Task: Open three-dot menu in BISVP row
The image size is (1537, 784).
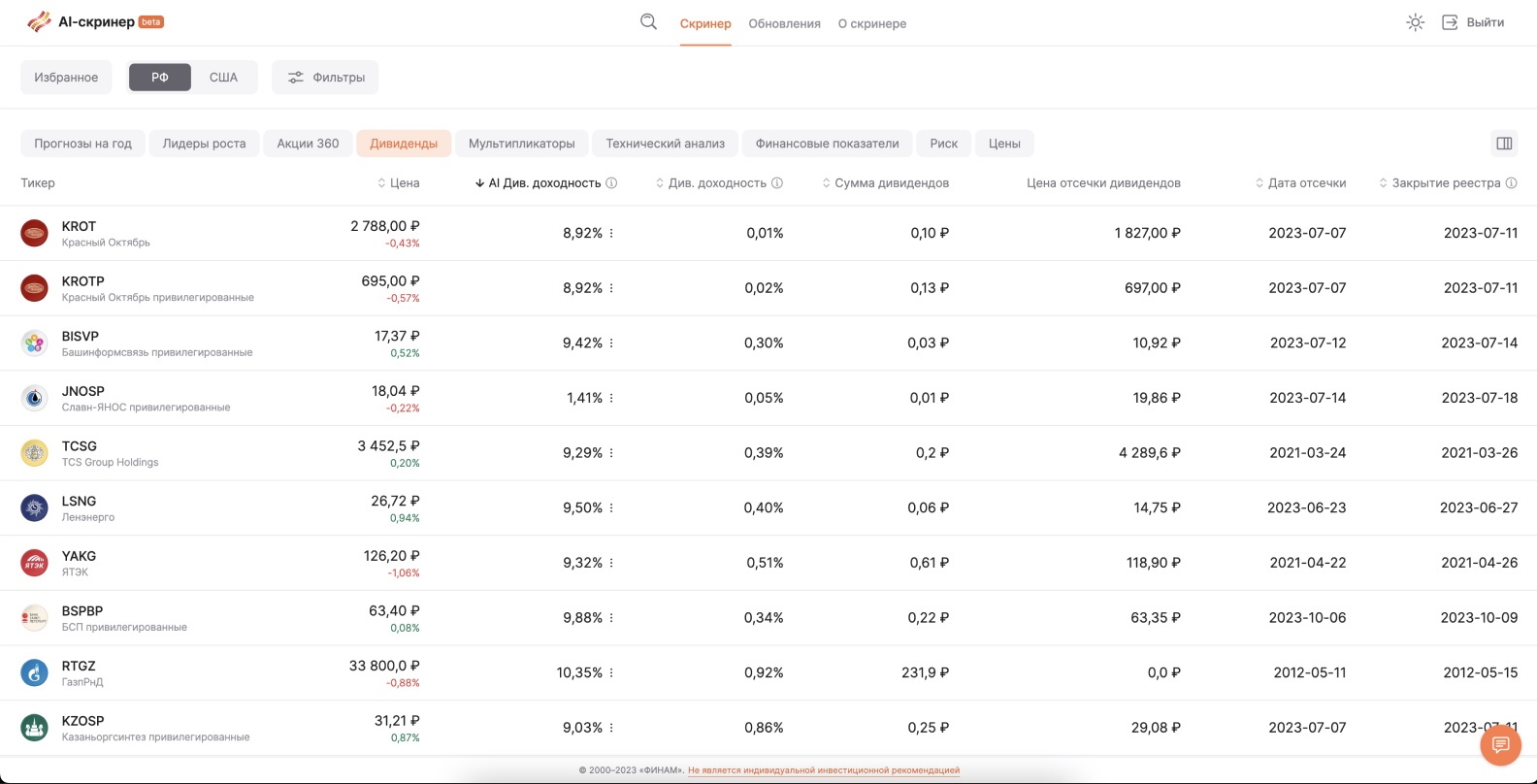Action: (611, 343)
